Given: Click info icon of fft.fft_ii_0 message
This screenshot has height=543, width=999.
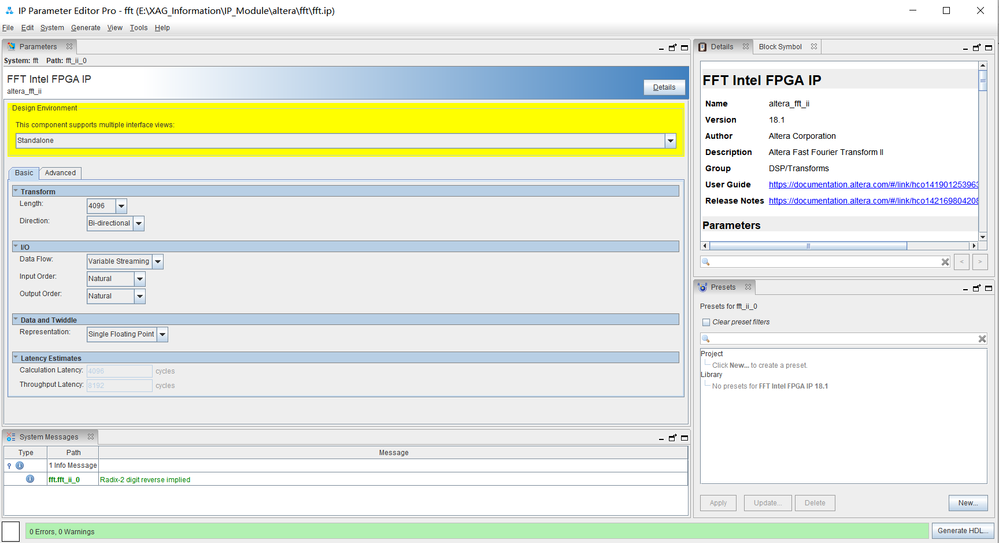Looking at the screenshot, I should 30,479.
